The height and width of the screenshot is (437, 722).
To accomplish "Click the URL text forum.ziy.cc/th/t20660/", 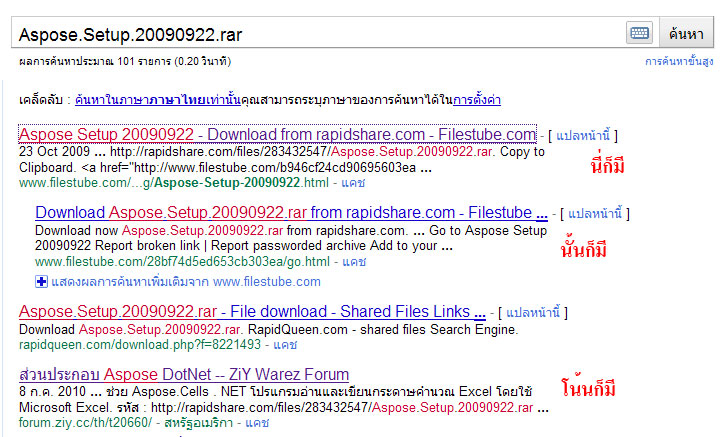I will [x=85, y=423].
